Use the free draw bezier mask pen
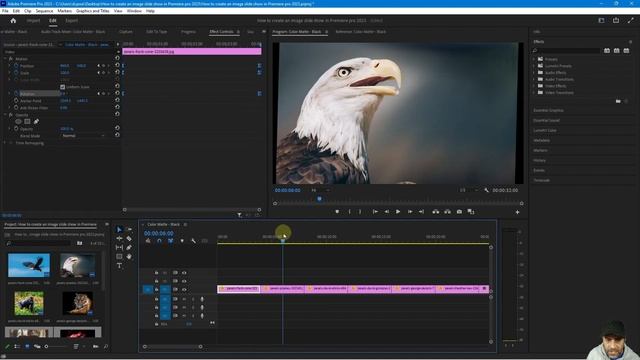 (x=36, y=121)
